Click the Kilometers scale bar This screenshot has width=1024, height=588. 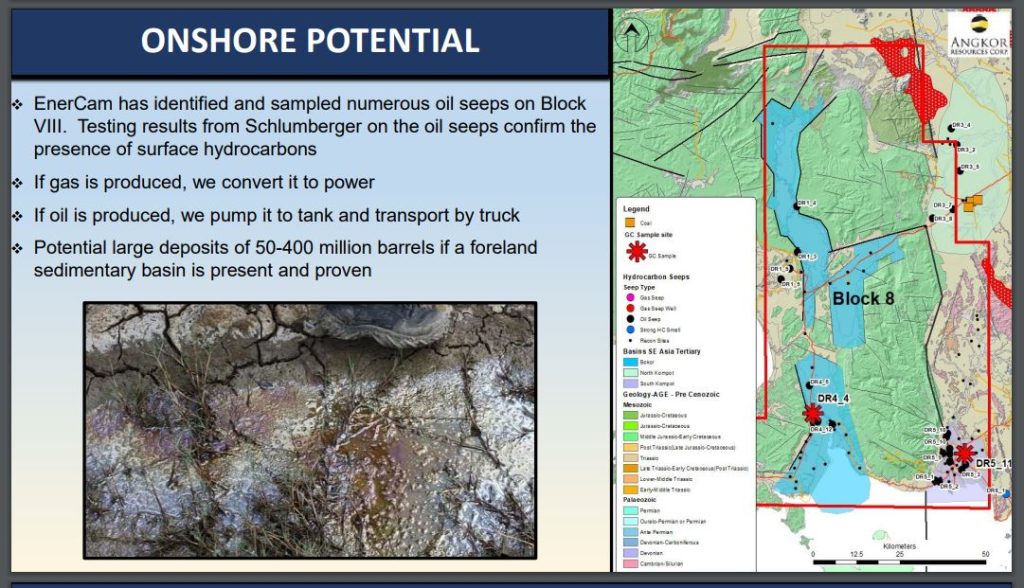[898, 552]
